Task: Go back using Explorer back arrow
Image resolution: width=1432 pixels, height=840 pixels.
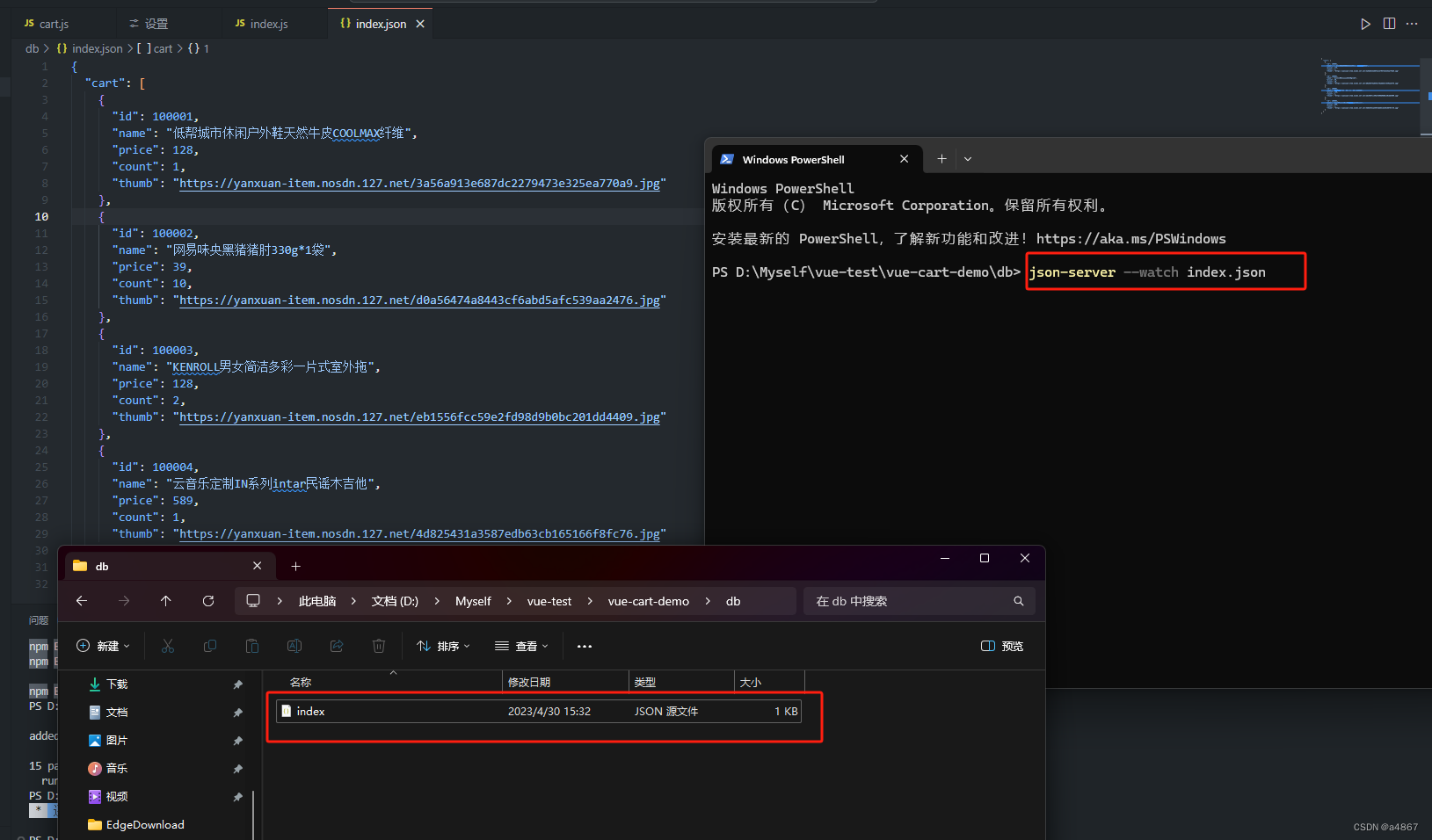Action: point(81,601)
